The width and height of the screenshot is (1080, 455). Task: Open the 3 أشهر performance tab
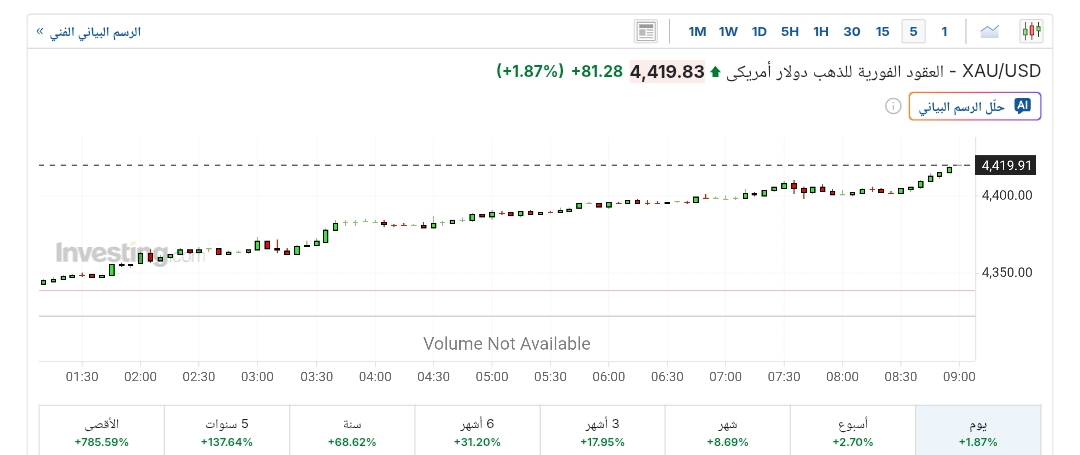pos(601,431)
